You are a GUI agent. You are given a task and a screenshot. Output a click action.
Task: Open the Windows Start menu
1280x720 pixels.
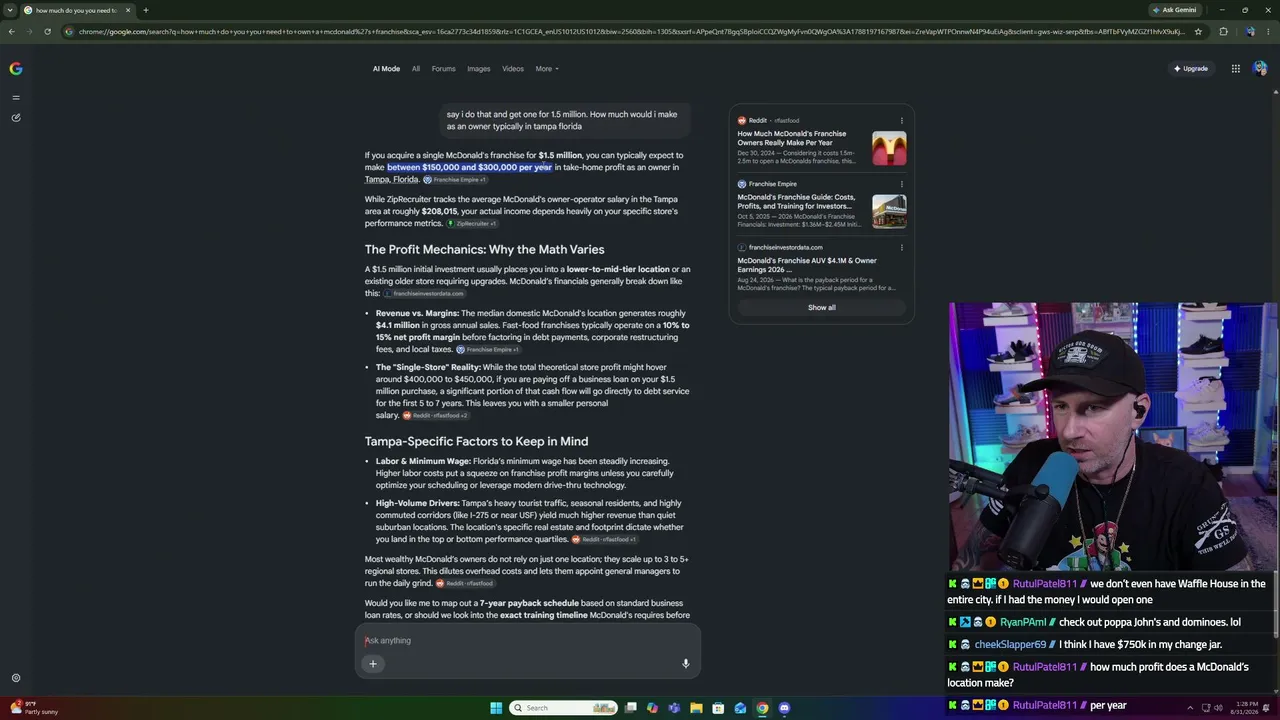pyautogui.click(x=496, y=708)
